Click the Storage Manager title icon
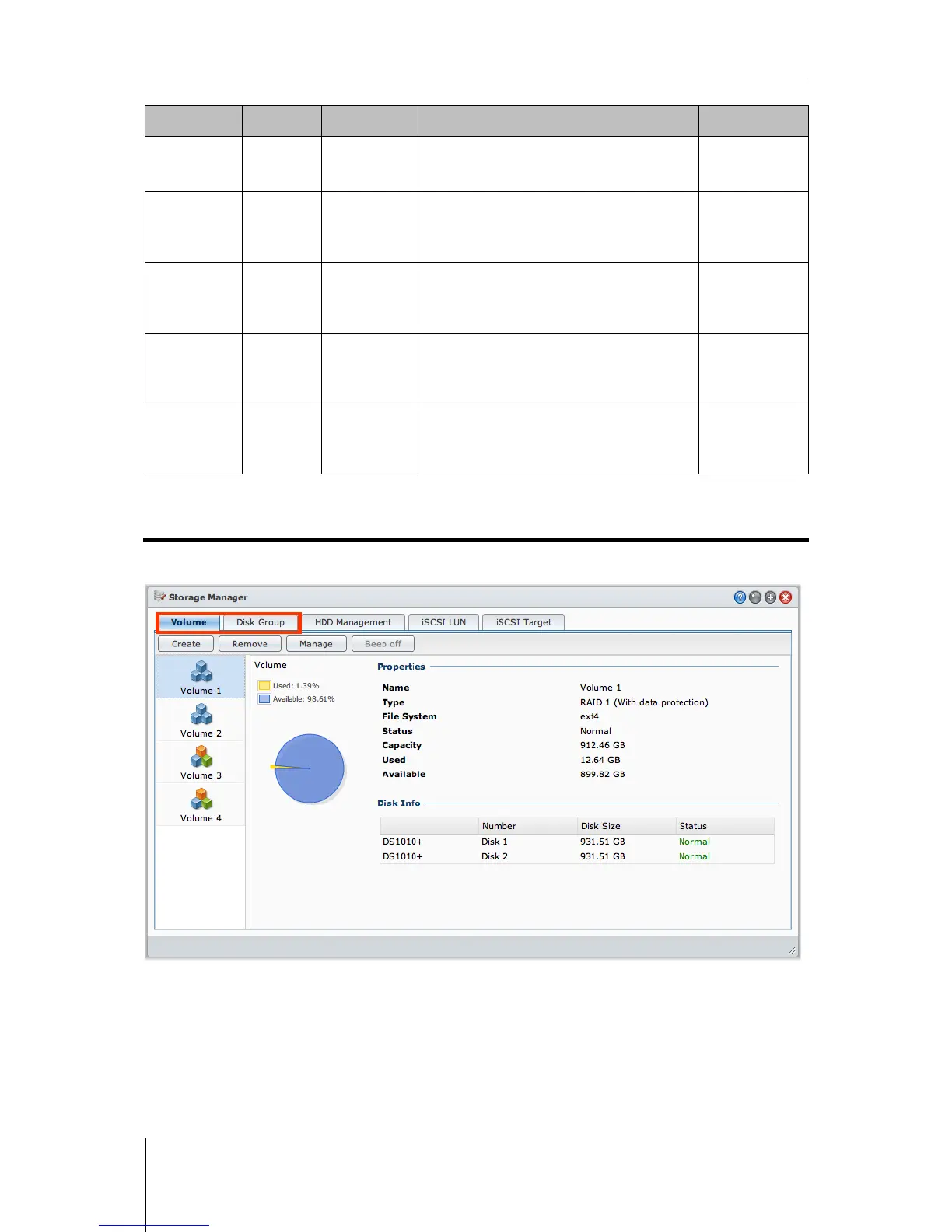 pos(160,597)
